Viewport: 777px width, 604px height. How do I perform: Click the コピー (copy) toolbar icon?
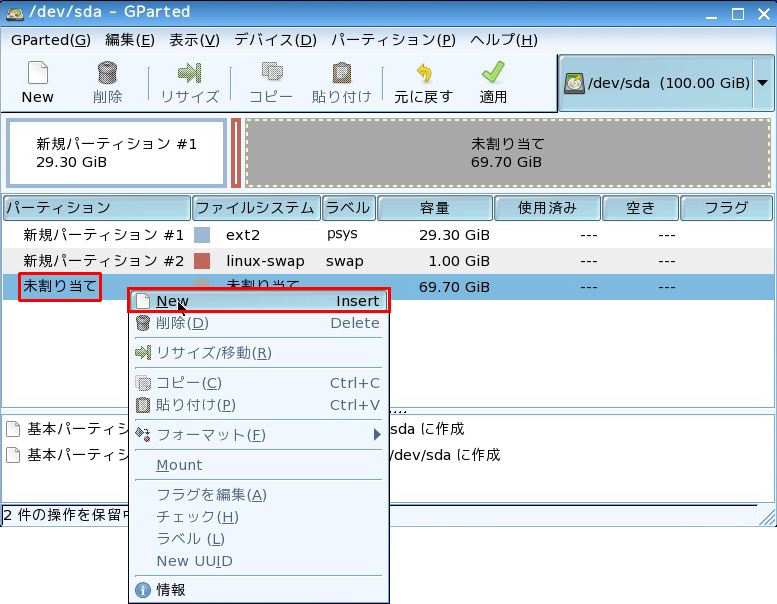point(271,74)
